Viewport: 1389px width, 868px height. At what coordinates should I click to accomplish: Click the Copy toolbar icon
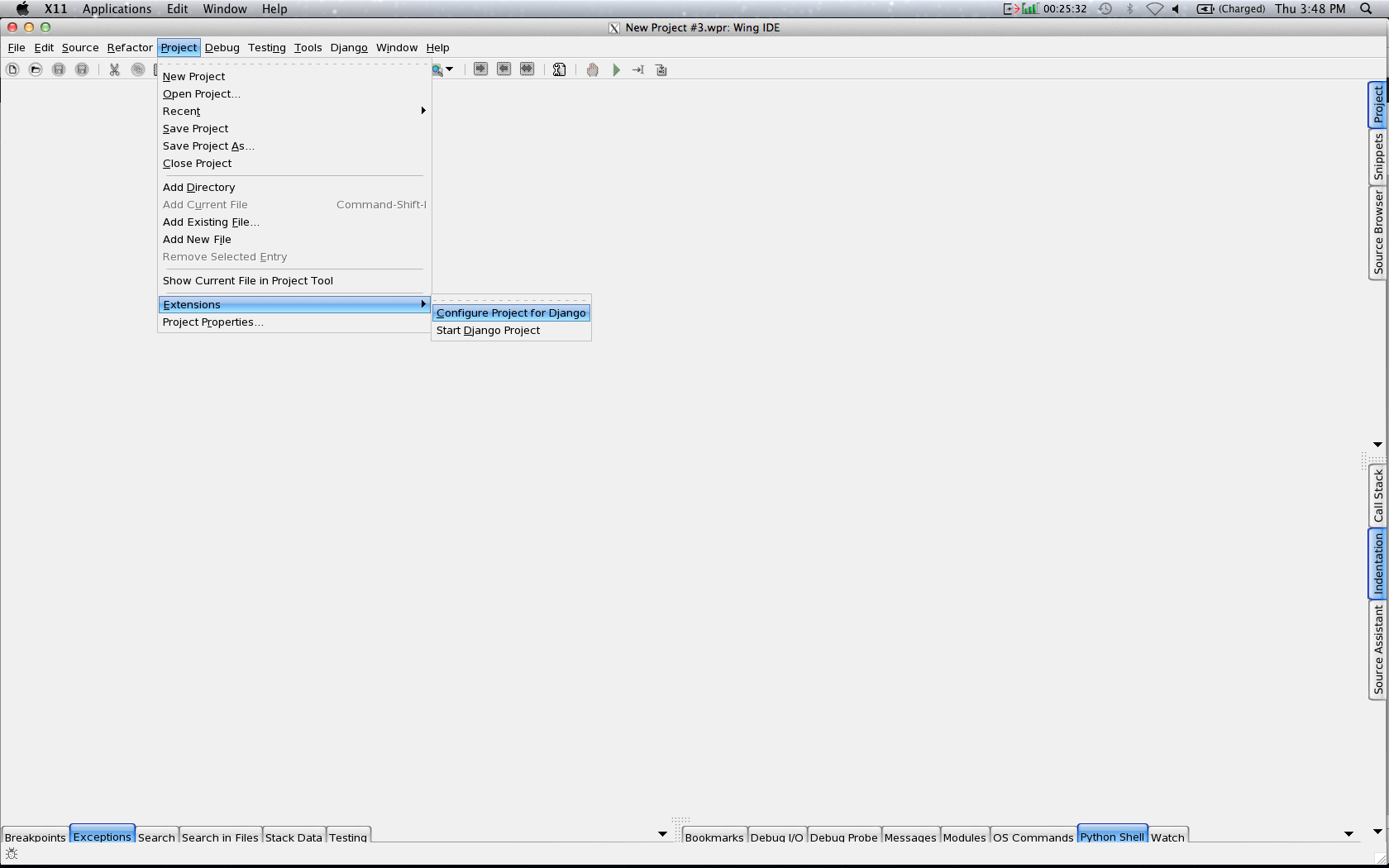click(x=138, y=69)
